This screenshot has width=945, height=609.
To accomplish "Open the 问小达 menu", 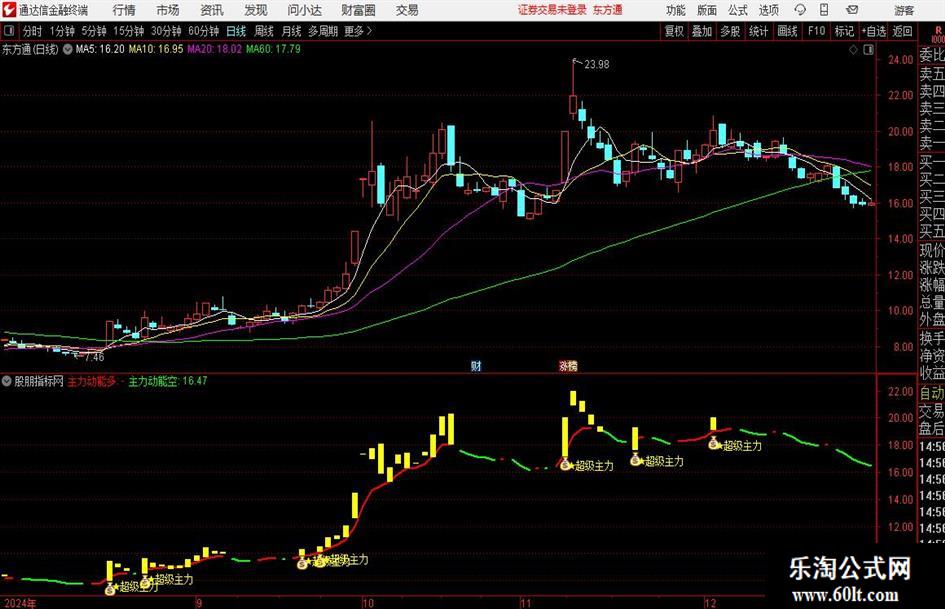I will pos(304,10).
